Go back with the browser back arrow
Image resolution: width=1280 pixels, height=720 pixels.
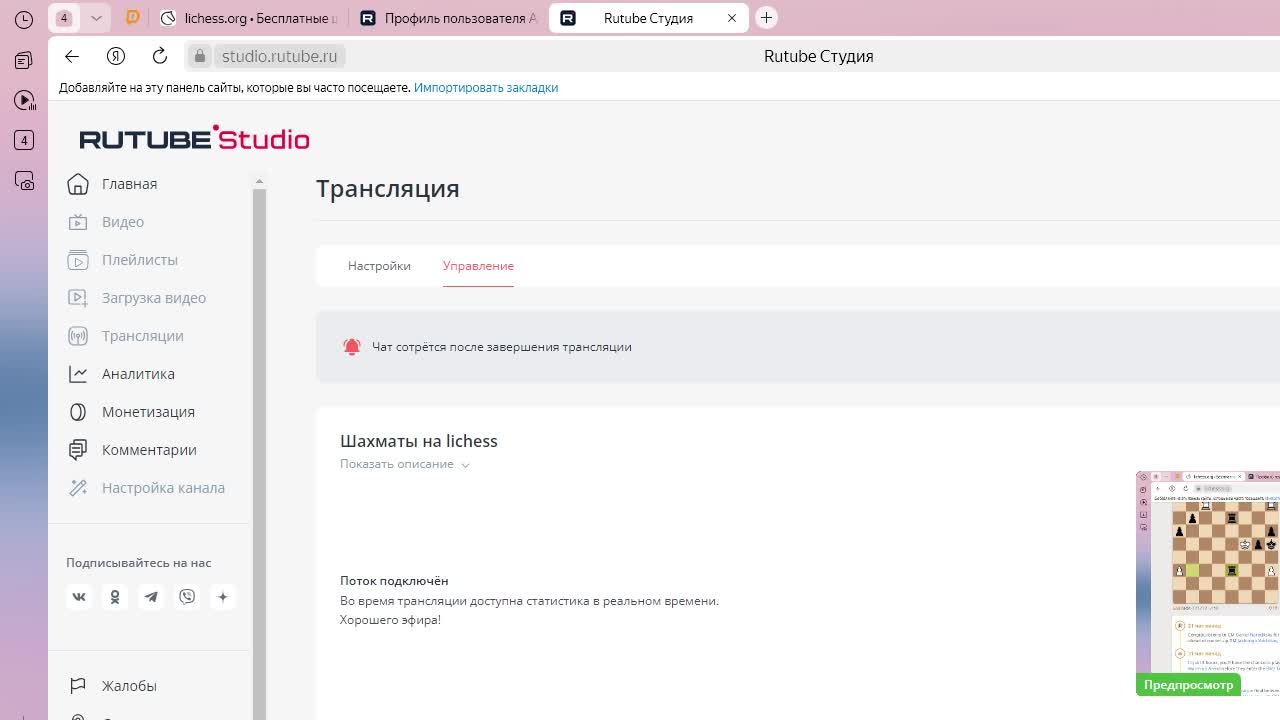pos(72,56)
